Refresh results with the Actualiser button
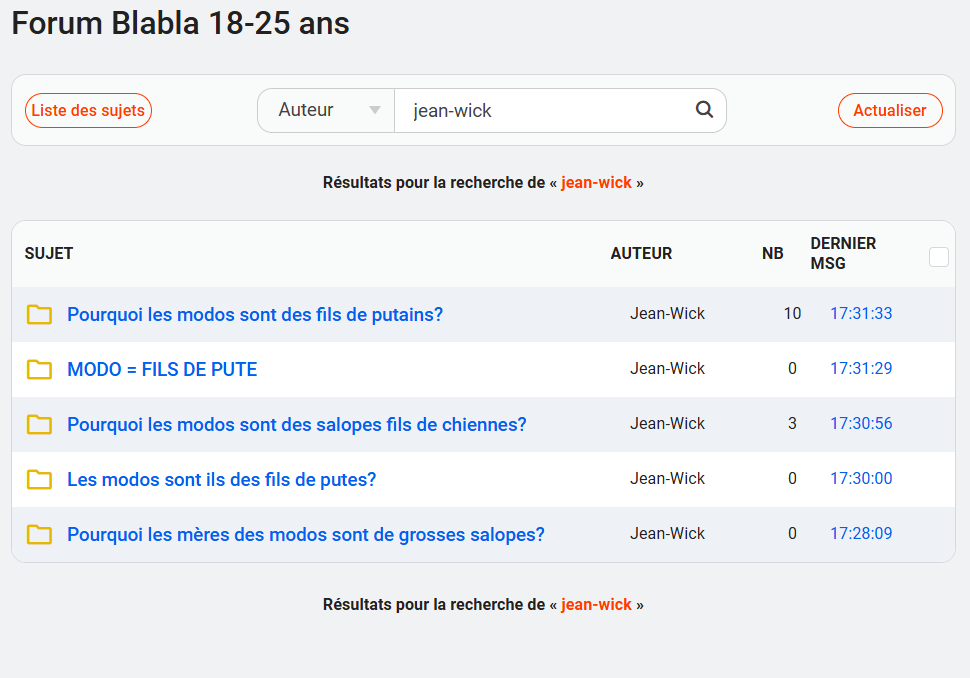Image resolution: width=970 pixels, height=678 pixels. click(x=890, y=110)
